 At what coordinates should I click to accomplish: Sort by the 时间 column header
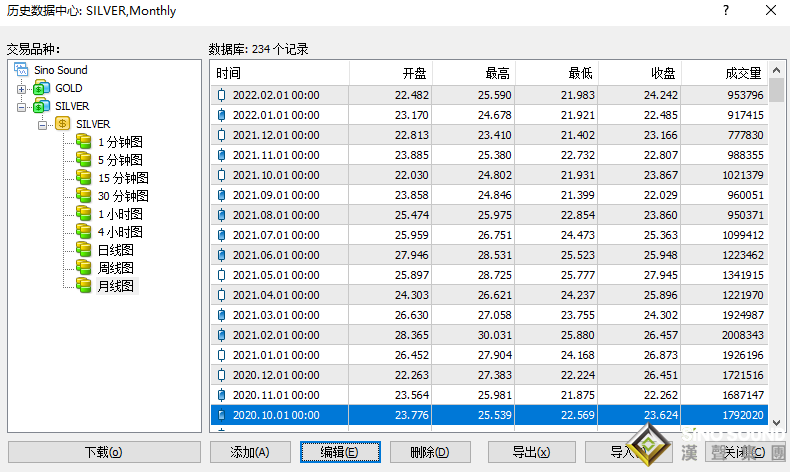(x=280, y=74)
